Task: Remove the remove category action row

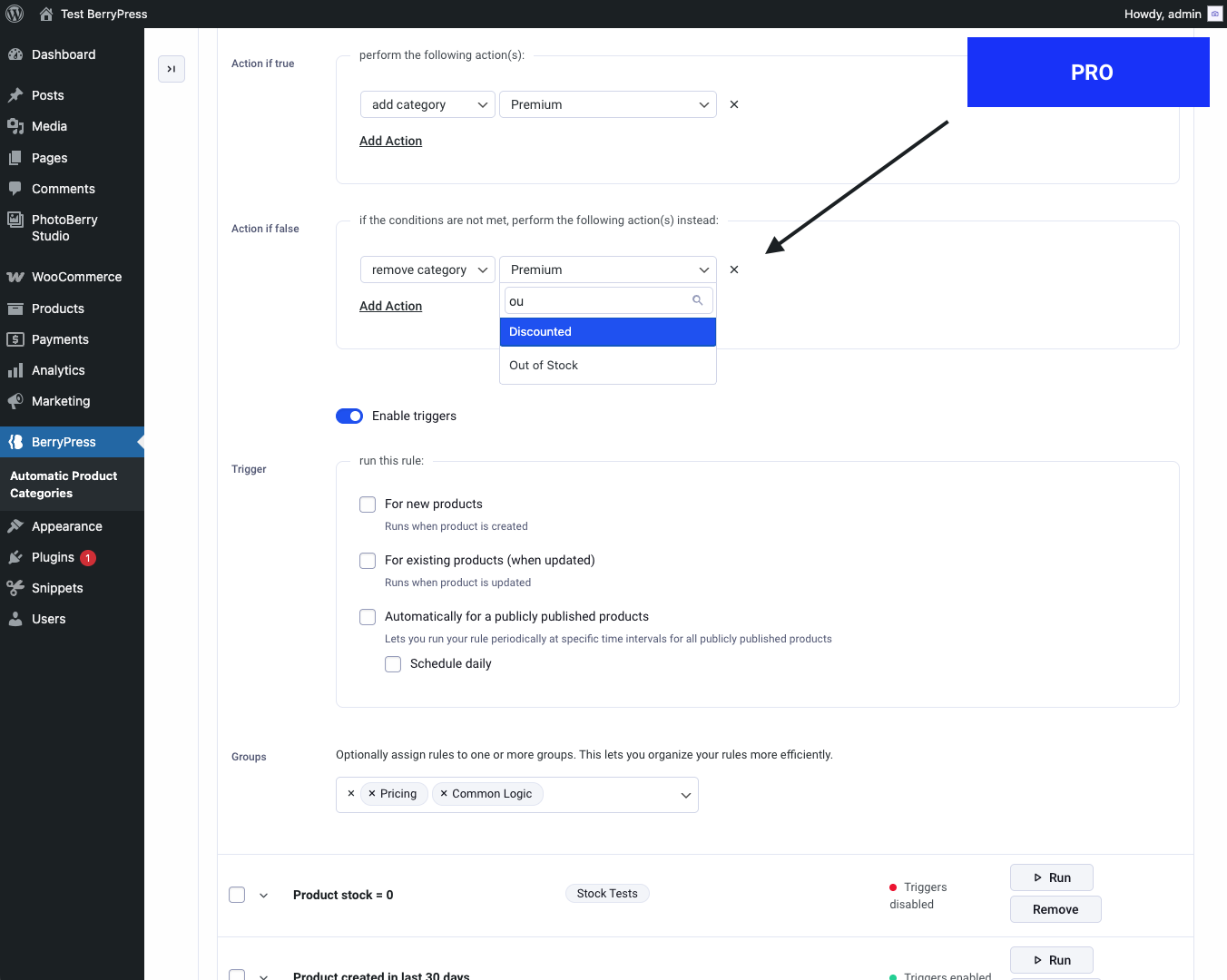Action: click(x=734, y=269)
